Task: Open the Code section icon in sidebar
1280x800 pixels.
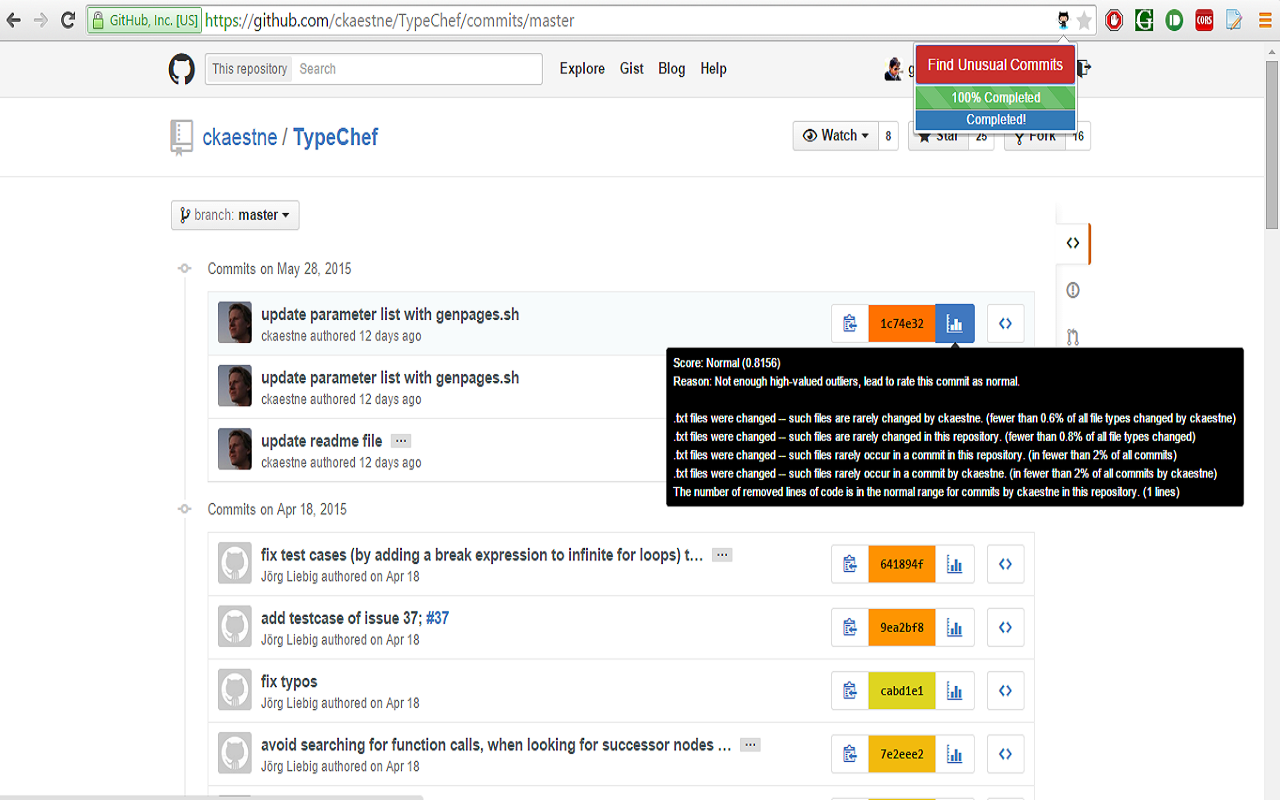Action: click(x=1073, y=243)
